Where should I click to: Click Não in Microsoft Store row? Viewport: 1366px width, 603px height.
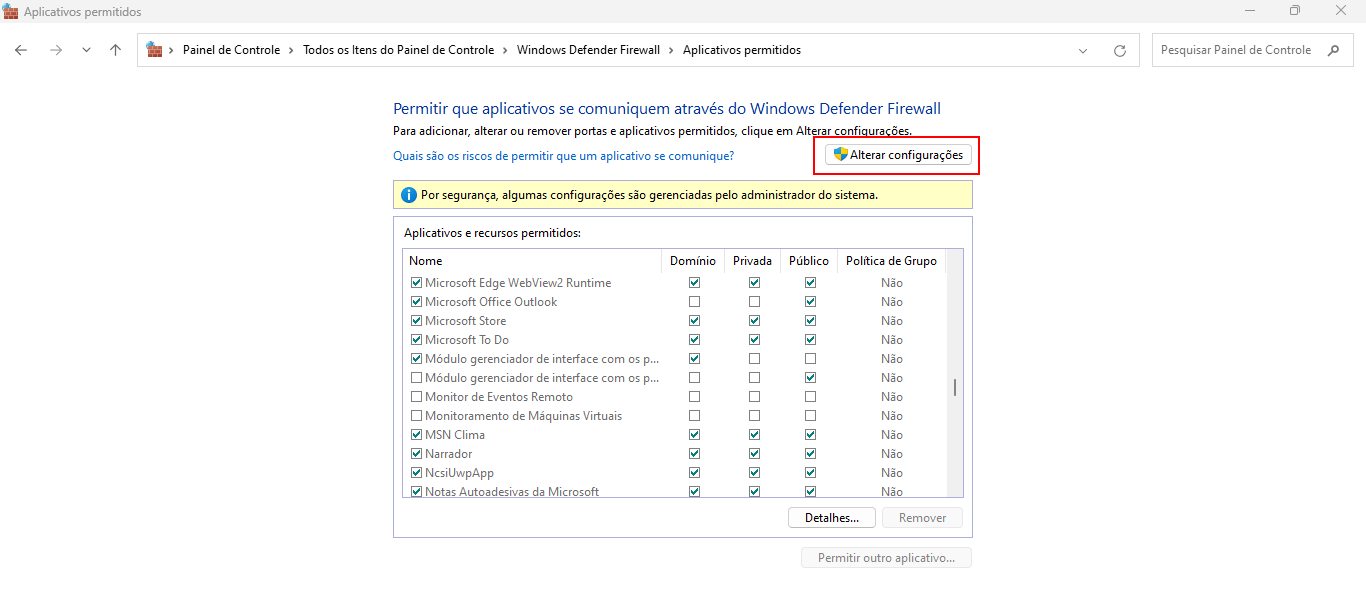click(891, 321)
